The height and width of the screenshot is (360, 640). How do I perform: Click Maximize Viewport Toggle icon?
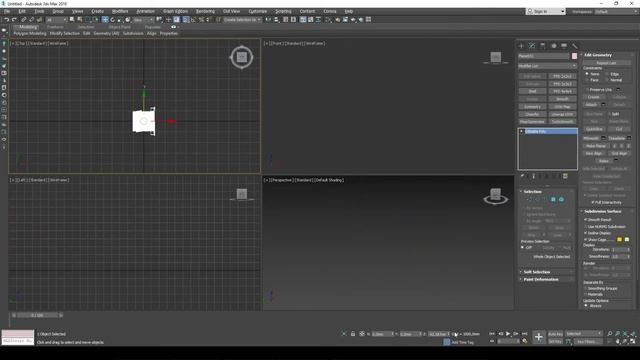[633, 341]
